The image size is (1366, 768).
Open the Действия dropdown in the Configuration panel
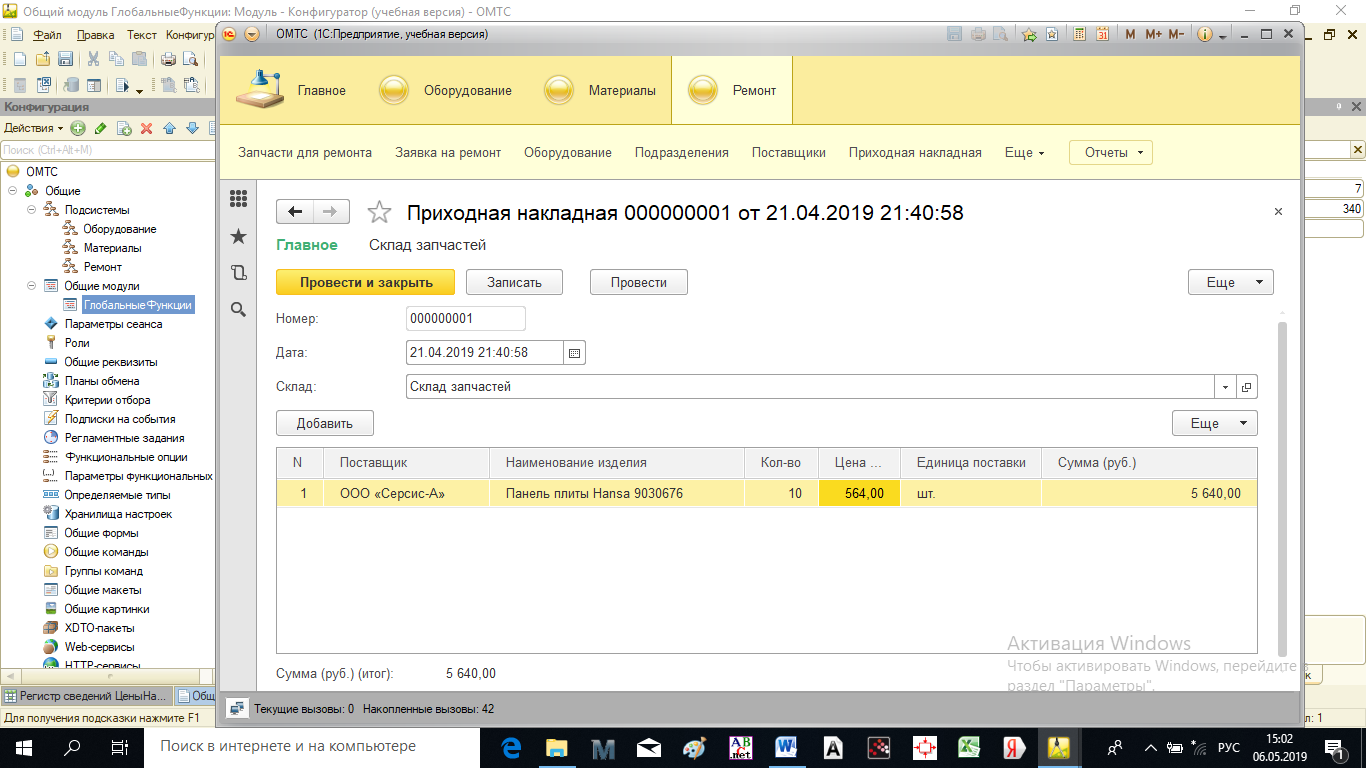click(33, 128)
